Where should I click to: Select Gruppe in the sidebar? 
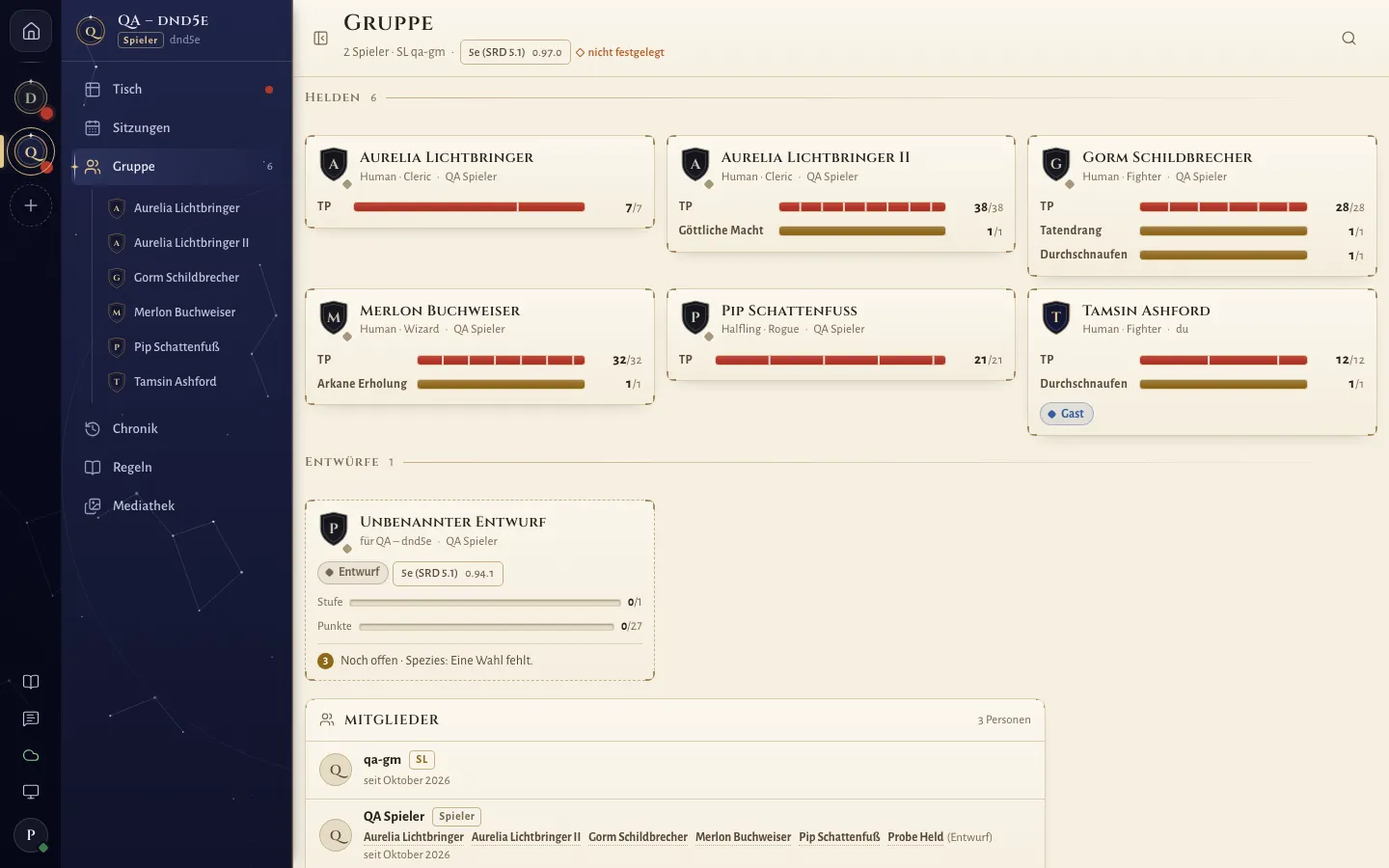pos(177,167)
